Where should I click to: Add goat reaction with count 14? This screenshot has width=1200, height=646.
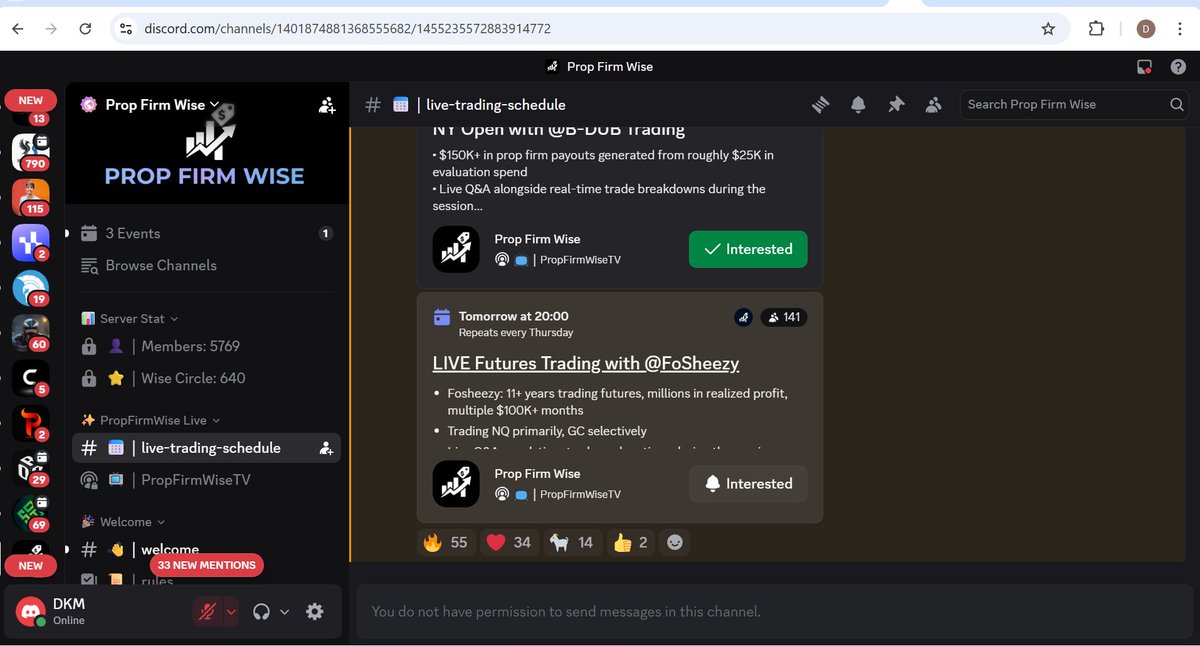572,542
